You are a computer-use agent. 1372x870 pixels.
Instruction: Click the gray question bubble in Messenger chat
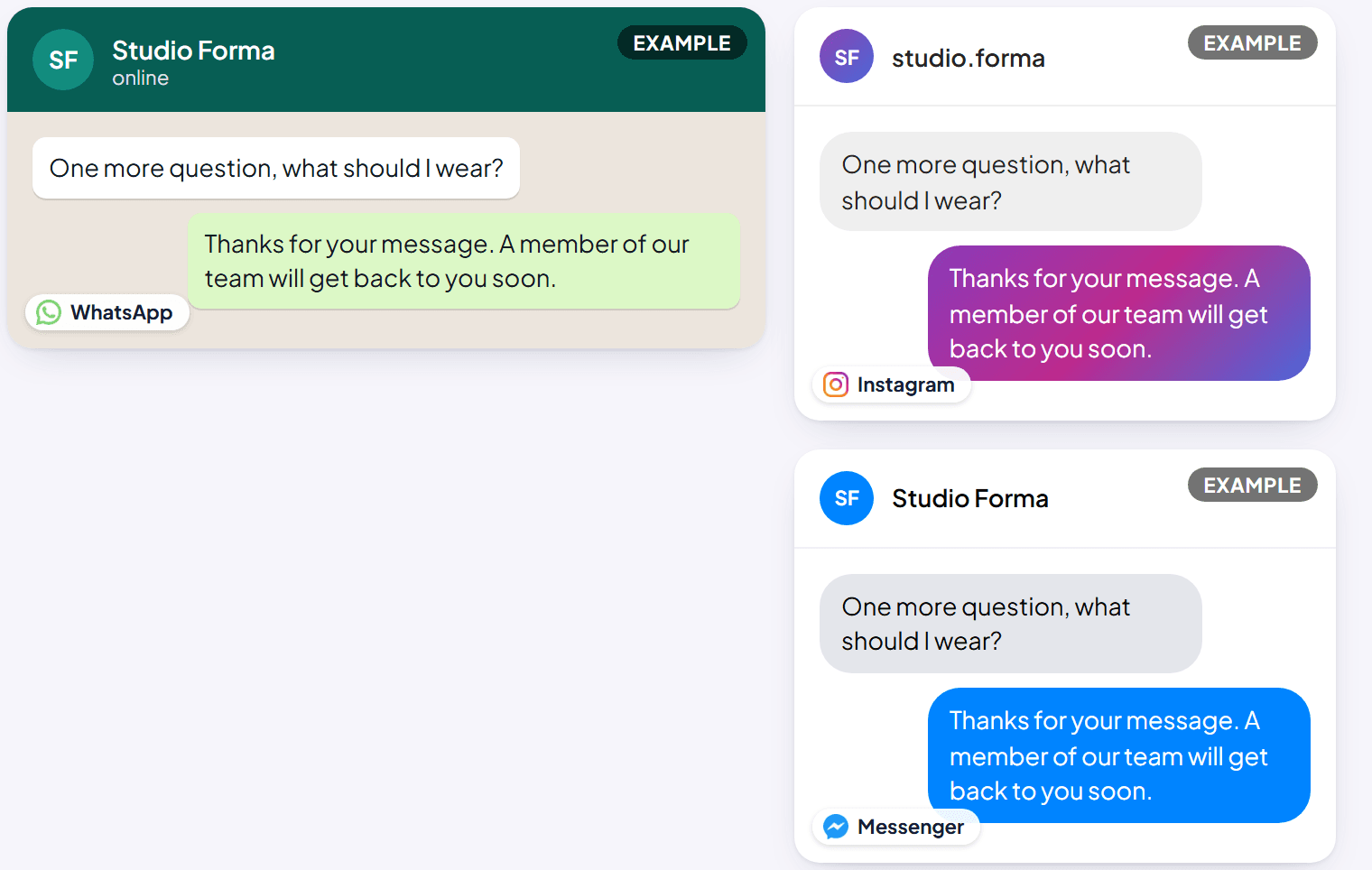tap(1011, 624)
